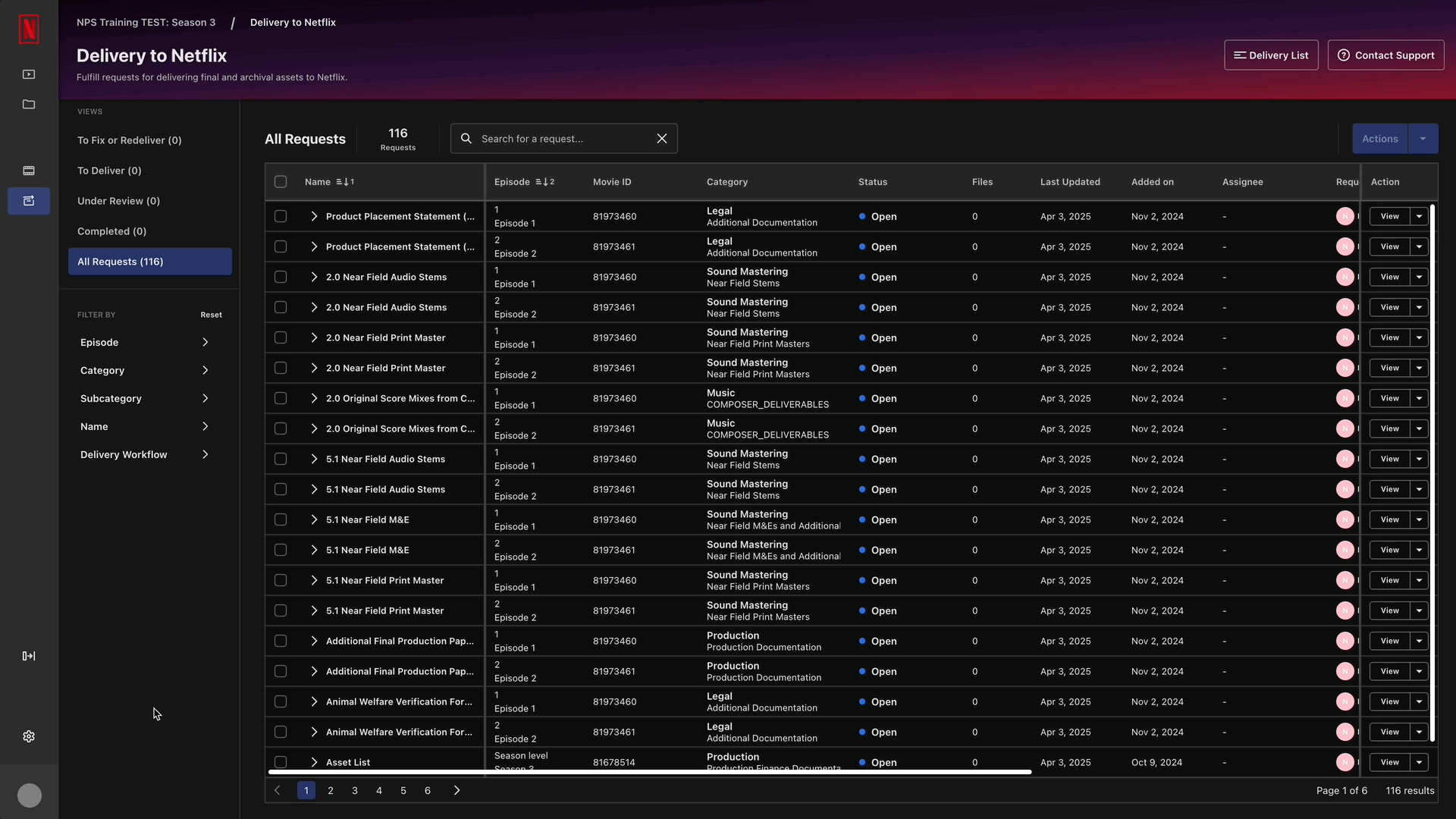Viewport: 1456px width, 819px height.
Task: Select the Completed view
Action: (150, 231)
